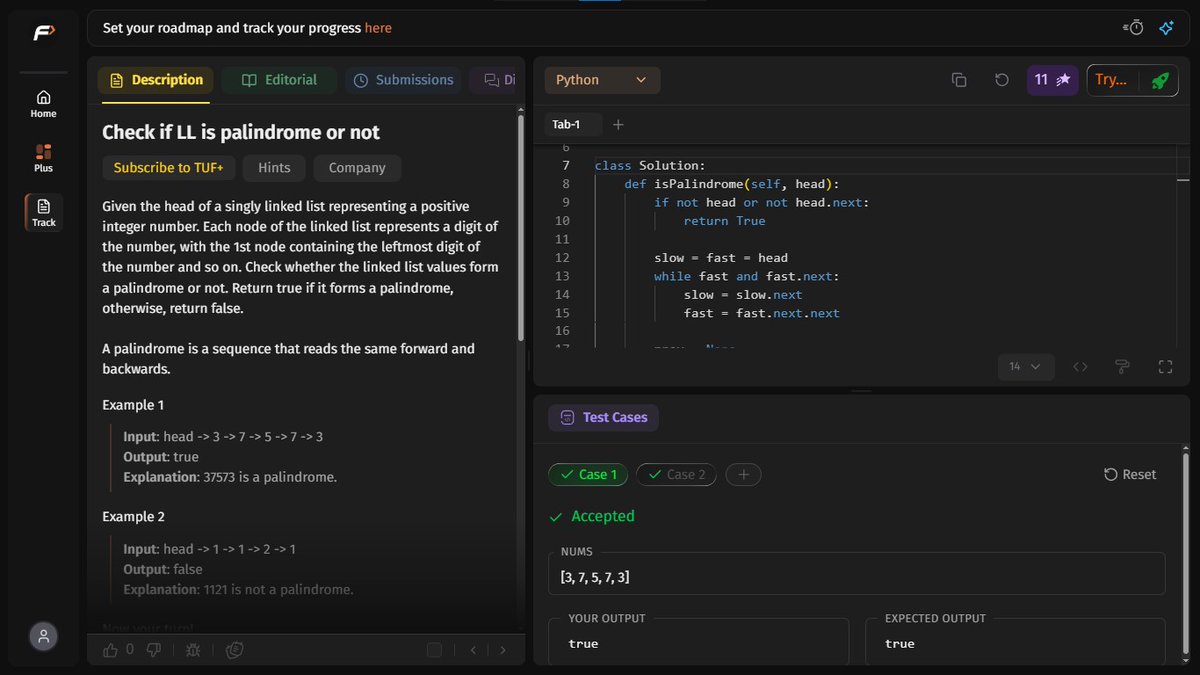Click Subscribe to TUF+ button
Viewport: 1200px width, 675px height.
click(168, 168)
